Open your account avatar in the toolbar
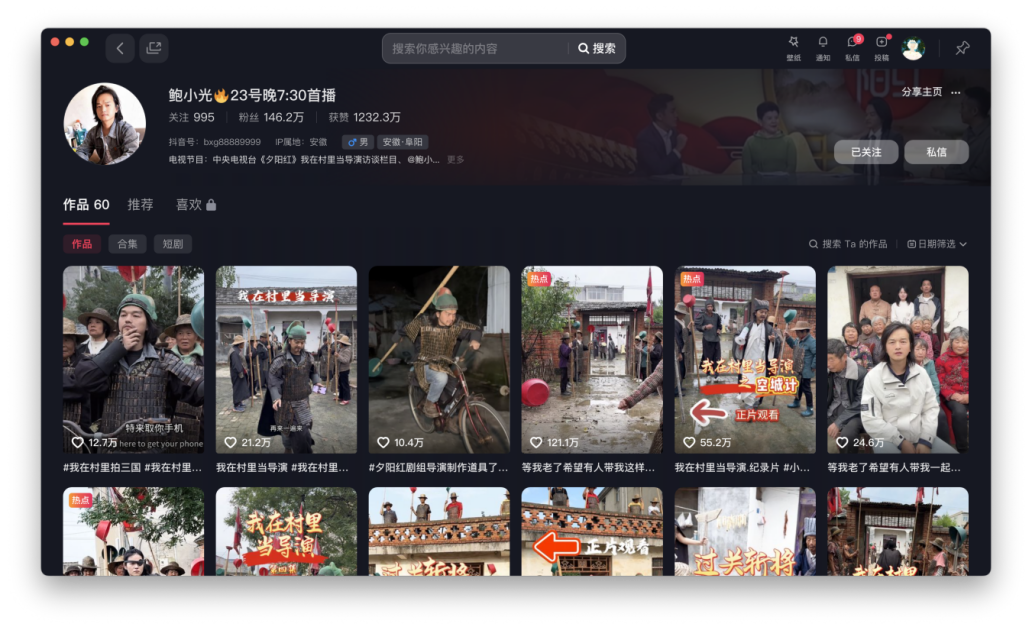 [x=913, y=48]
